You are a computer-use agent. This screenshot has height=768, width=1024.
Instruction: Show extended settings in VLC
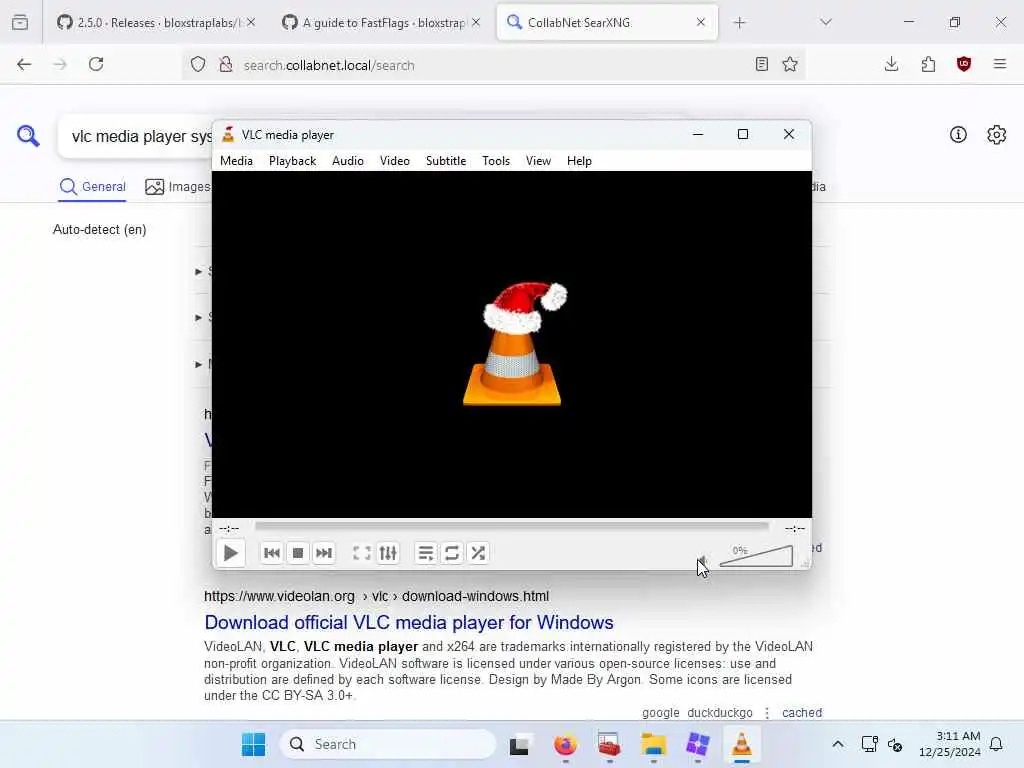[388, 553]
